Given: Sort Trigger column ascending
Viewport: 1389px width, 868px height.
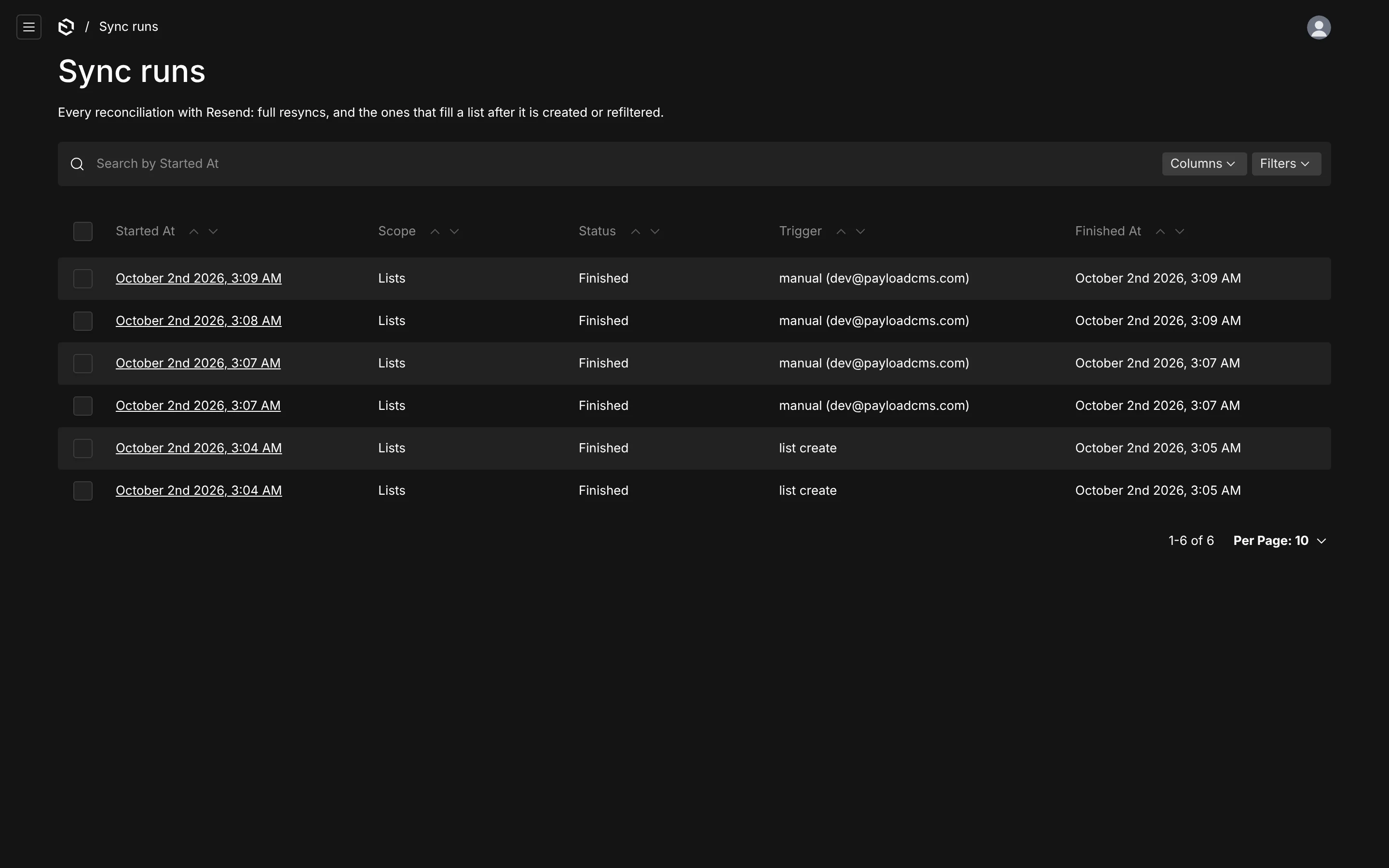Looking at the screenshot, I should [x=841, y=231].
